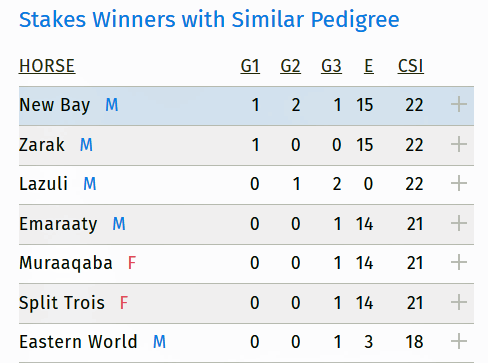Open the Lazuli horse entry
Screen dimensions: 488x363
[43, 184]
